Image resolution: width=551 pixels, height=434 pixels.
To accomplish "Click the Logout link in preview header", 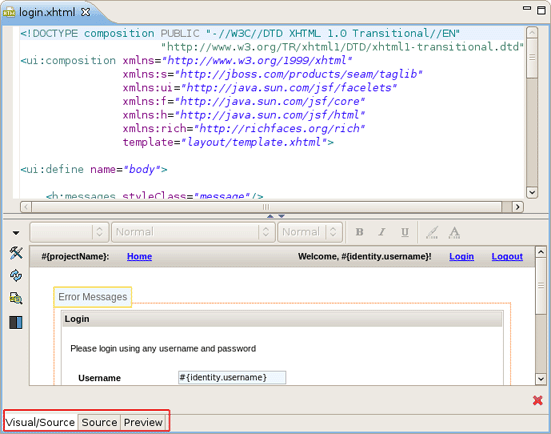I will coord(507,256).
